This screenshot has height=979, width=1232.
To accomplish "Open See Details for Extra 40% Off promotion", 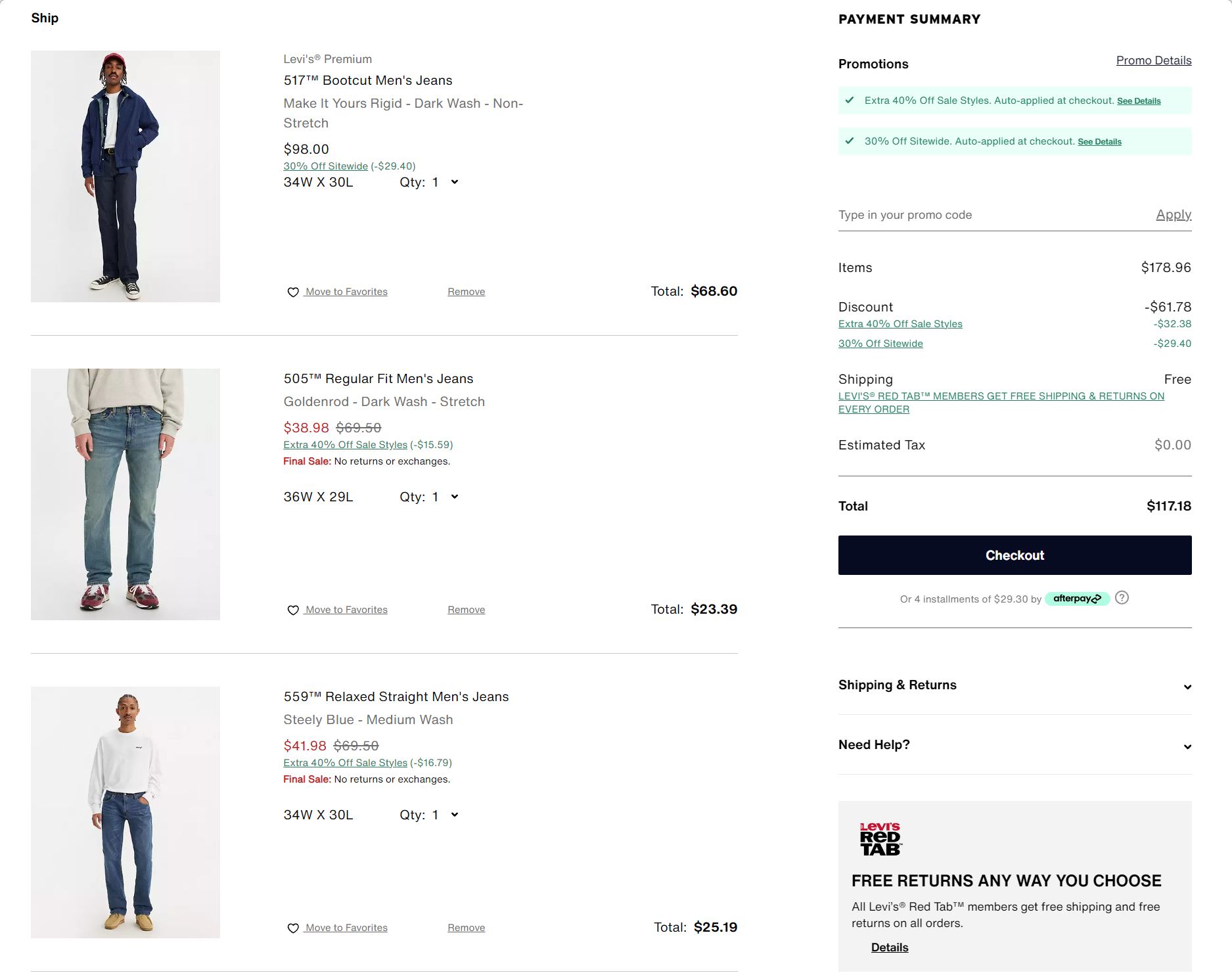I will [1139, 101].
